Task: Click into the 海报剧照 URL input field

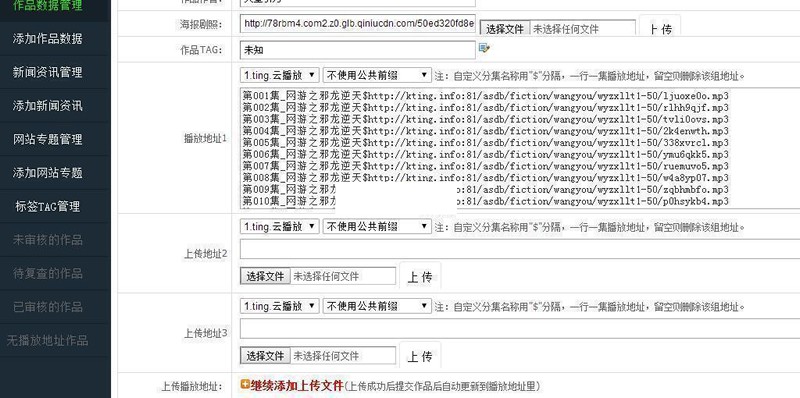Action: (358, 23)
